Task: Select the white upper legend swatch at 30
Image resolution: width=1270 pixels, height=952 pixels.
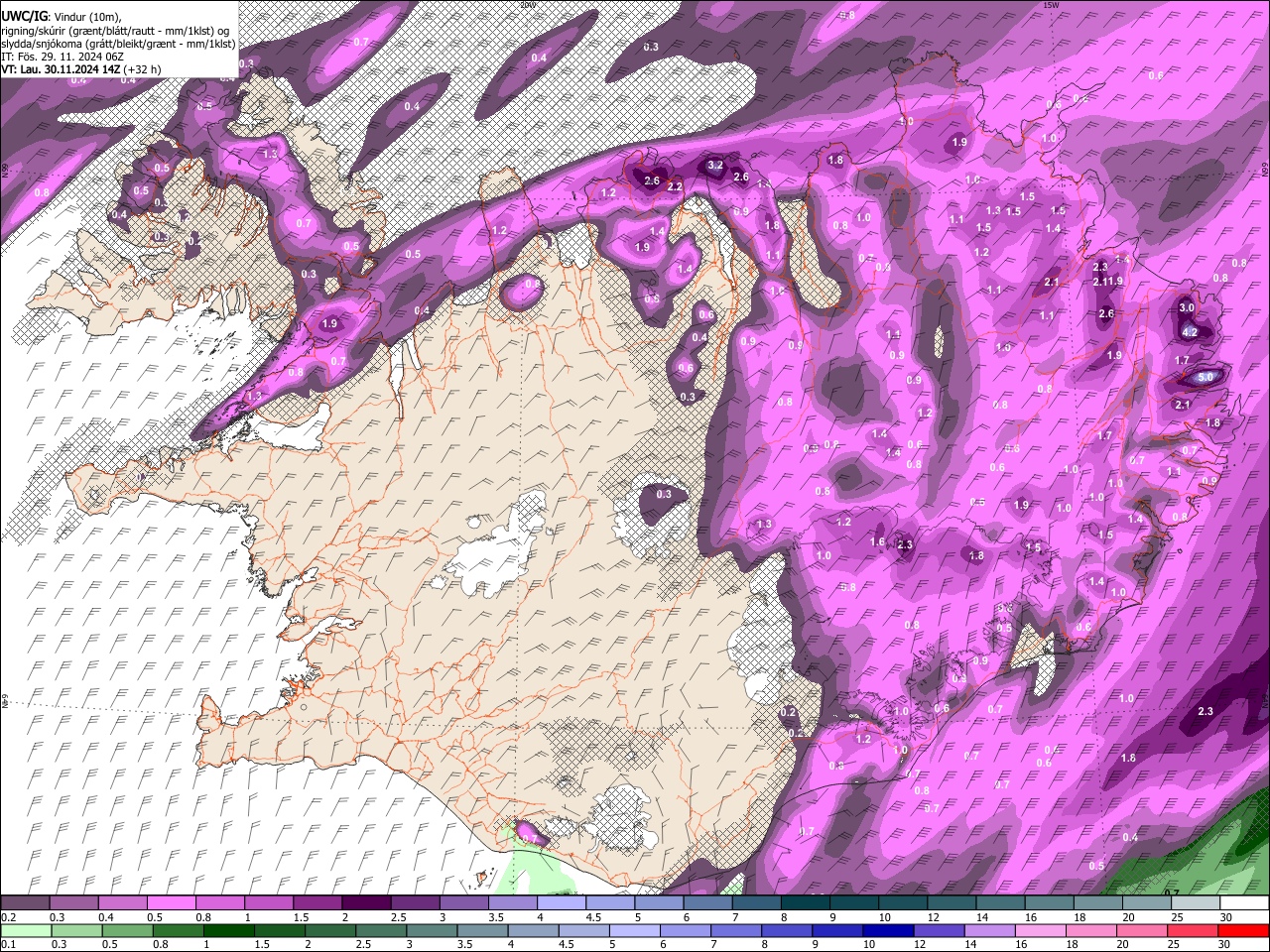Action: [x=1244, y=902]
